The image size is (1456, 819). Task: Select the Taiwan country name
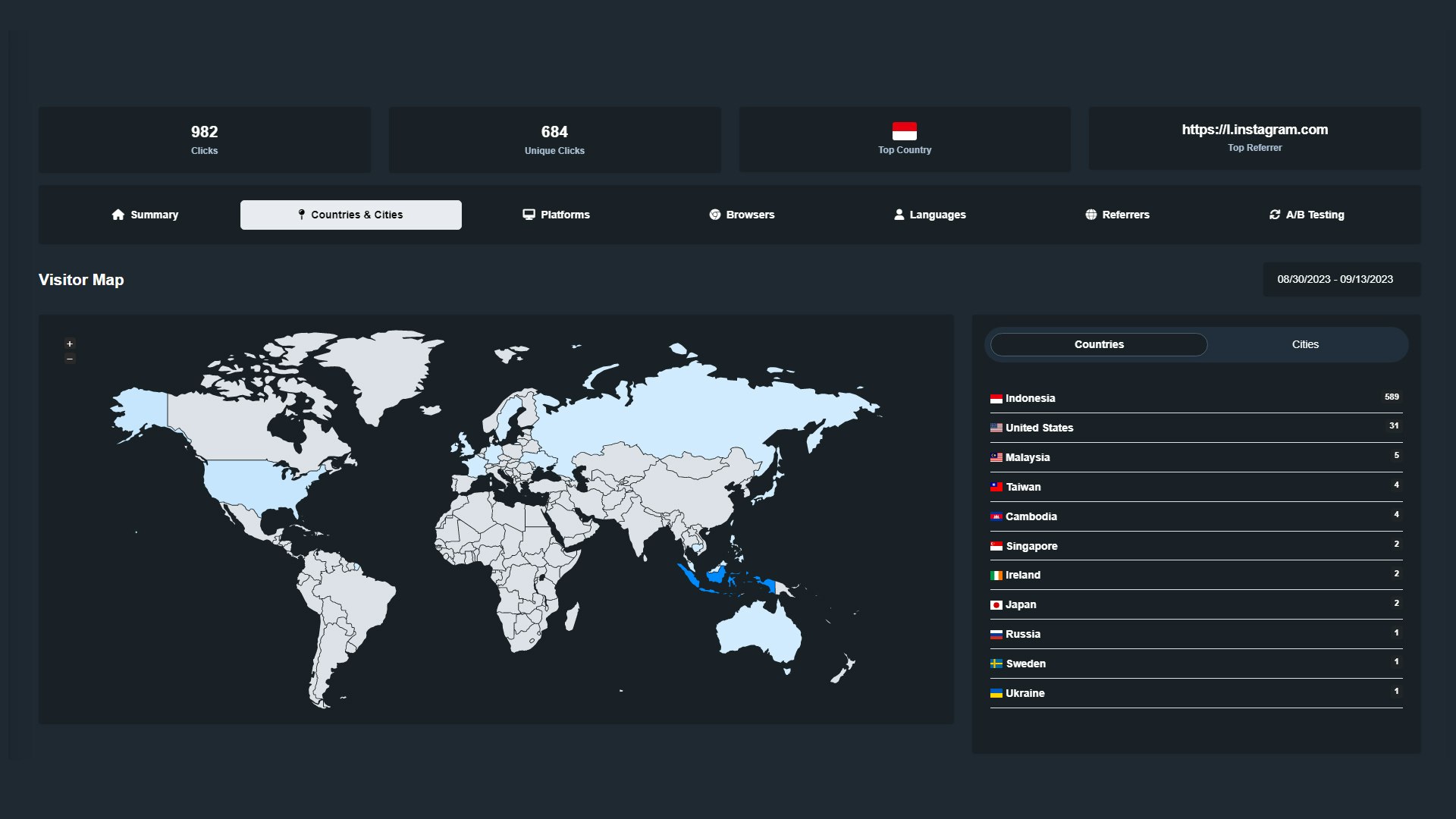(1023, 487)
